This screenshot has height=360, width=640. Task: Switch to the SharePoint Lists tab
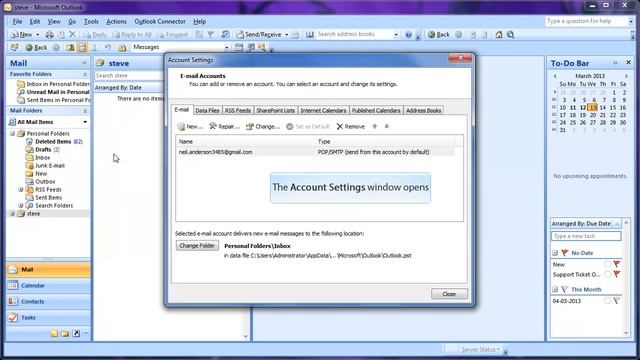click(276, 111)
